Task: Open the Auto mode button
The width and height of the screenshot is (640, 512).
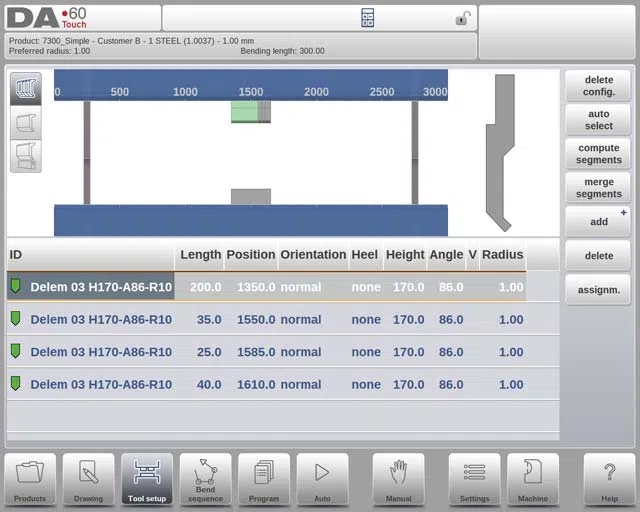Action: point(322,479)
